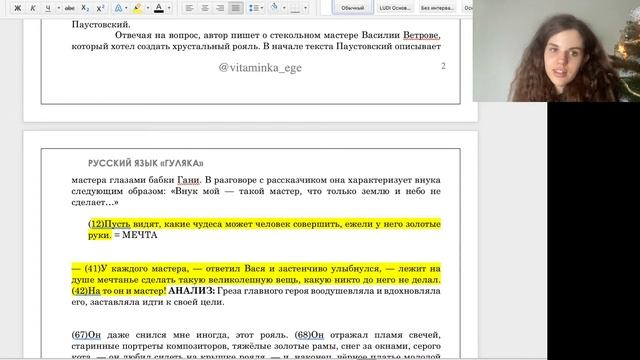
Task: Open shading fill bucket tool
Action: pos(275,8)
